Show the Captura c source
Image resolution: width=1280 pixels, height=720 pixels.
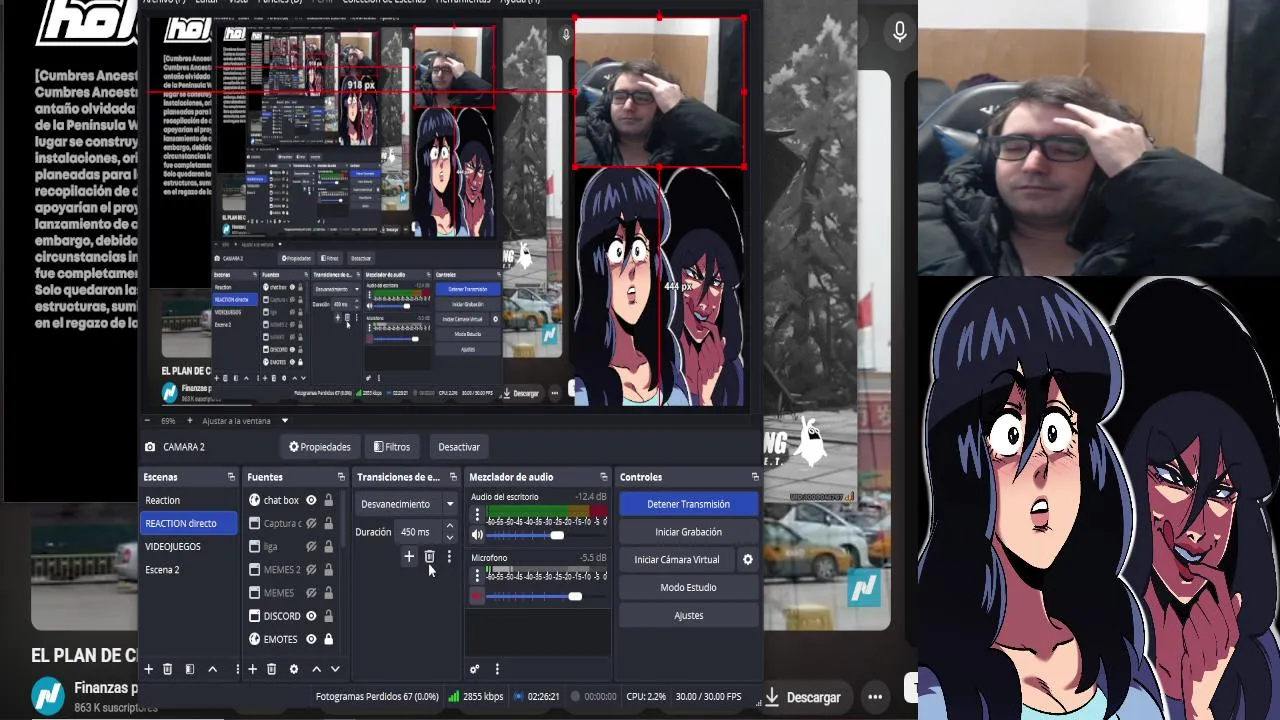point(311,523)
